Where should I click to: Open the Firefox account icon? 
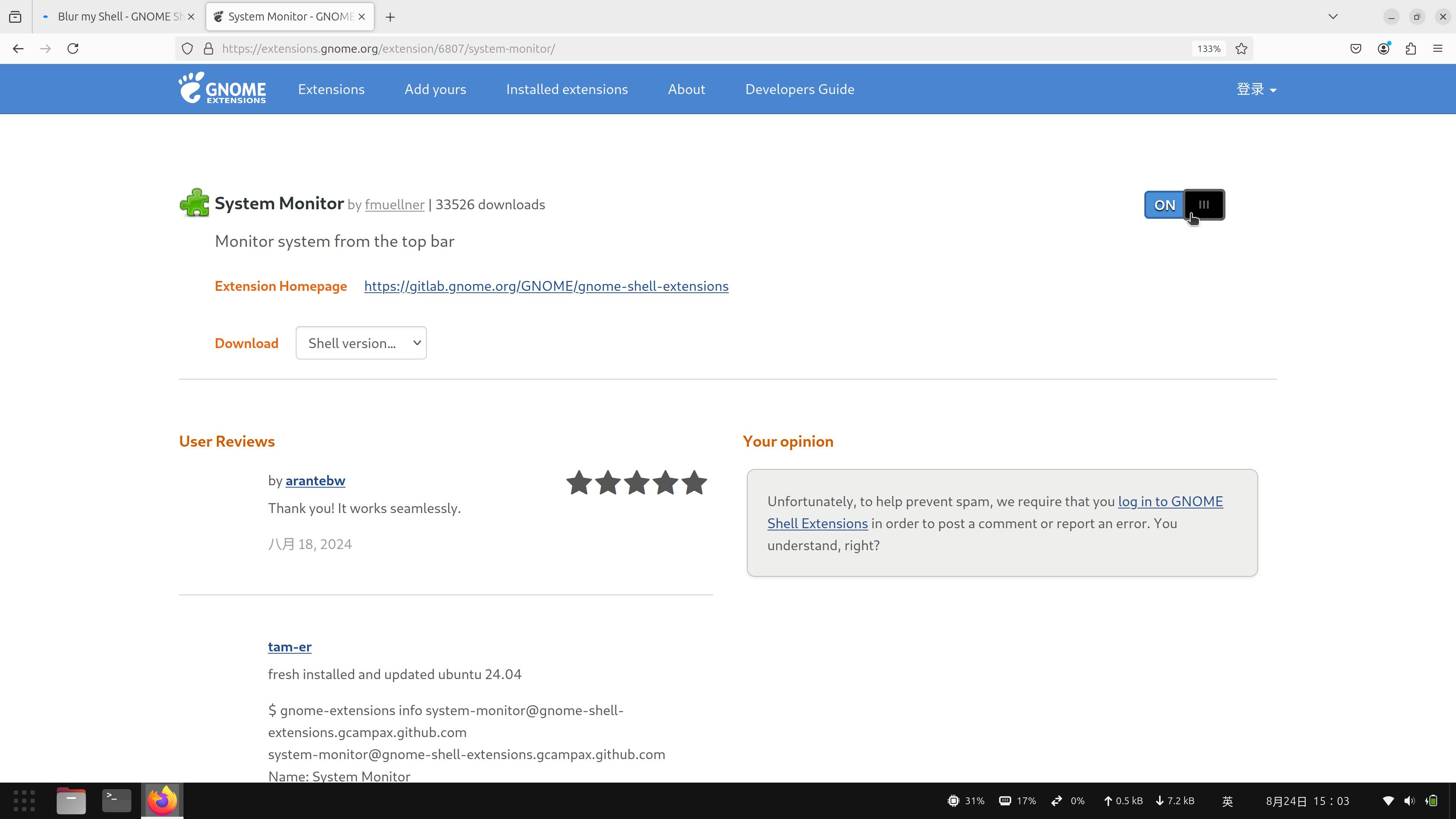click(x=1384, y=49)
